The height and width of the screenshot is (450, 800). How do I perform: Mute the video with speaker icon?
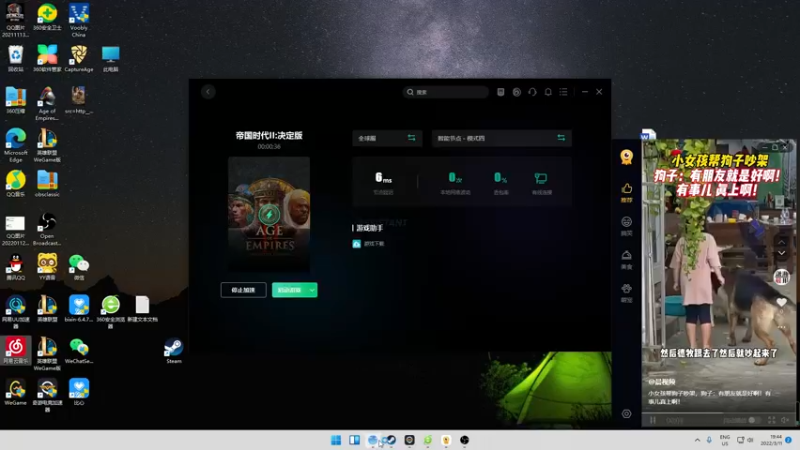(x=785, y=420)
